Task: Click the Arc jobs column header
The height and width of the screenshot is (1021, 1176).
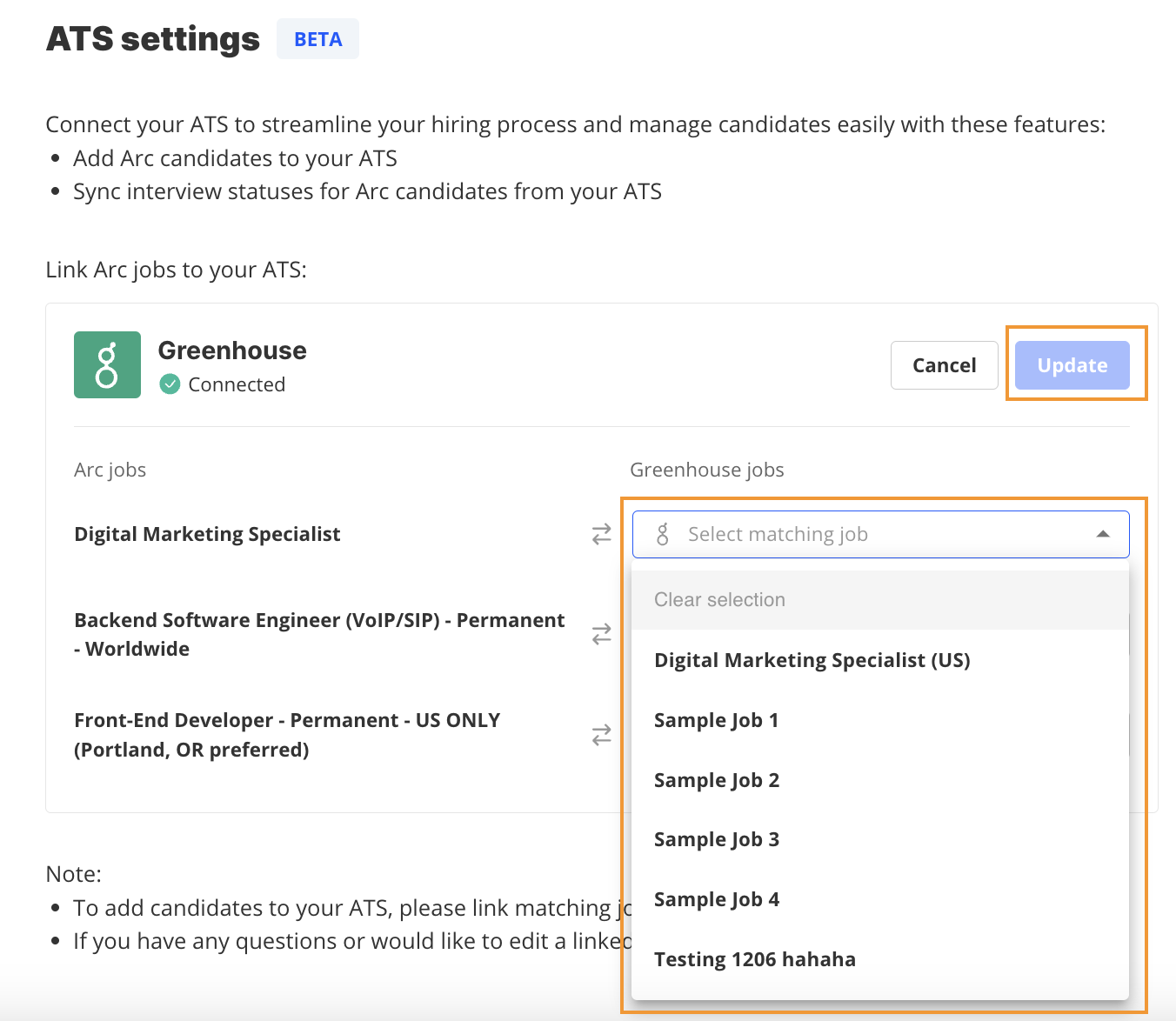Action: [x=110, y=470]
